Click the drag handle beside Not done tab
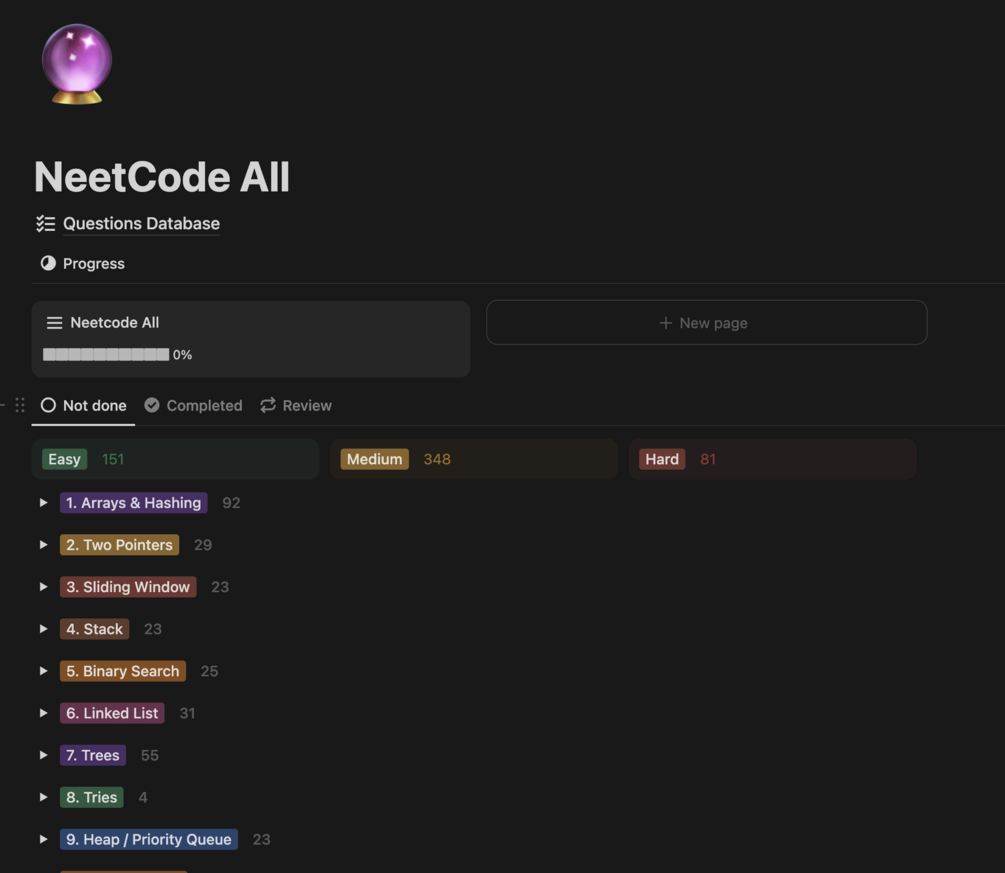Screen dimensions: 1005x873 tap(20, 405)
